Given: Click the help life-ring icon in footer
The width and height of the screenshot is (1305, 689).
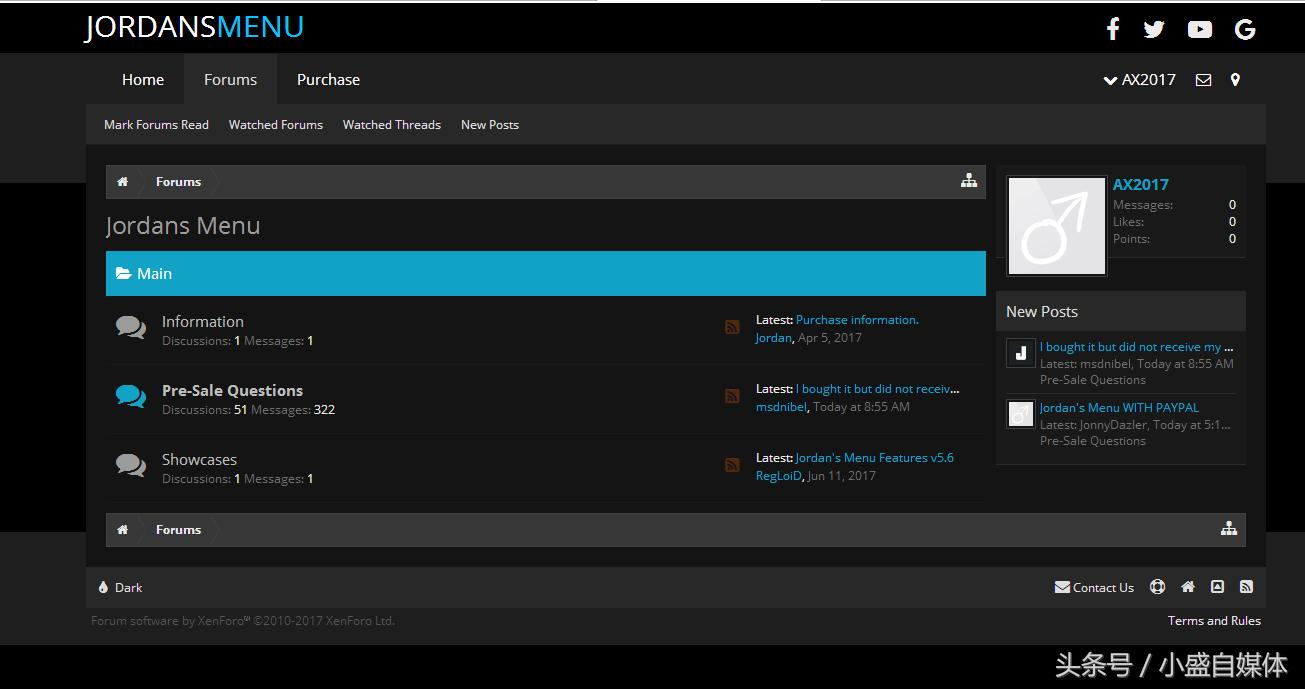Looking at the screenshot, I should point(1157,587).
